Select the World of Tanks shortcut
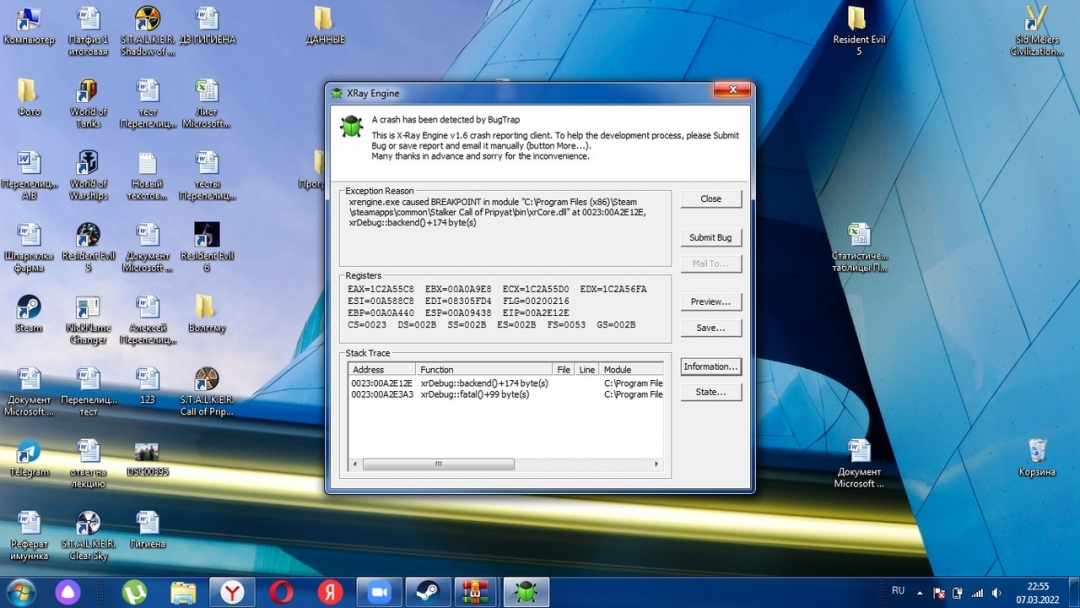Viewport: 1080px width, 608px height. pos(88,103)
